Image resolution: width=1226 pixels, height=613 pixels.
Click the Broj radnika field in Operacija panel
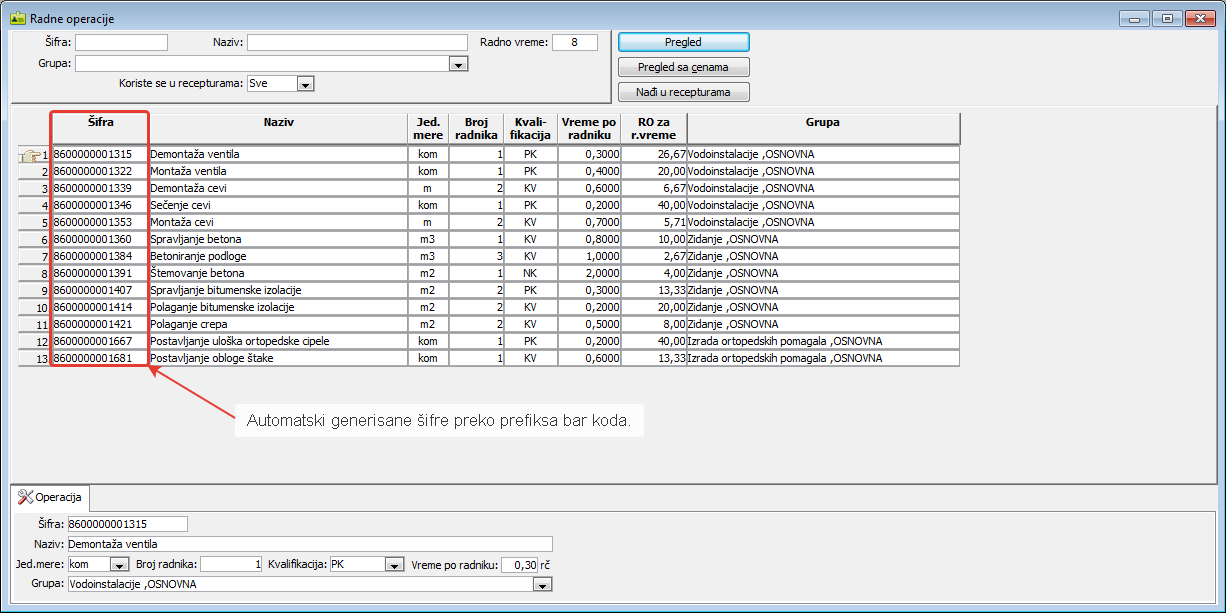pos(232,564)
